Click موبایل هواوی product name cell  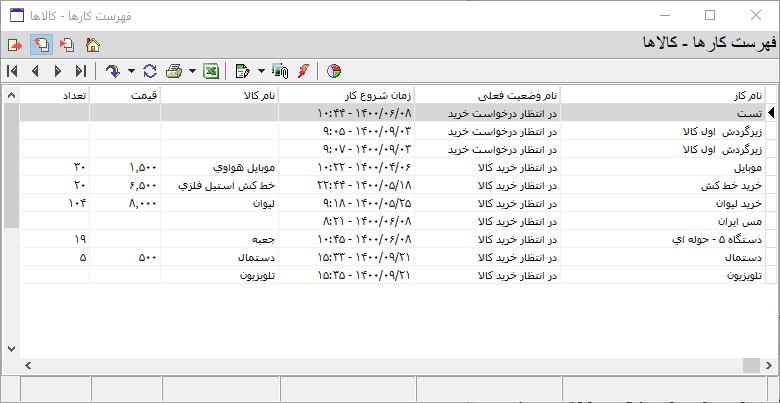coord(218,167)
